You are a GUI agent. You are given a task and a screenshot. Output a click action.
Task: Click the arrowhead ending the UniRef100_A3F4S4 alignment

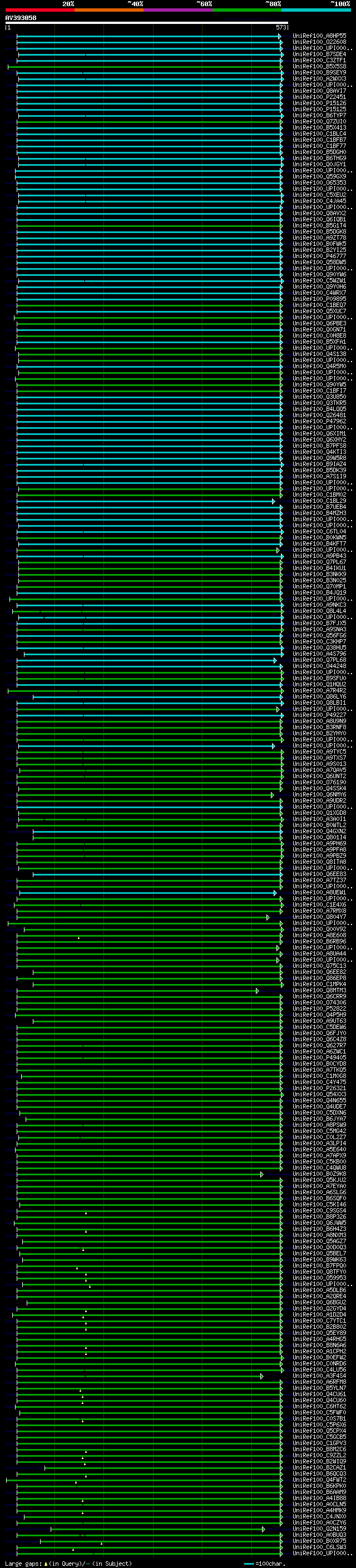coord(263,1376)
